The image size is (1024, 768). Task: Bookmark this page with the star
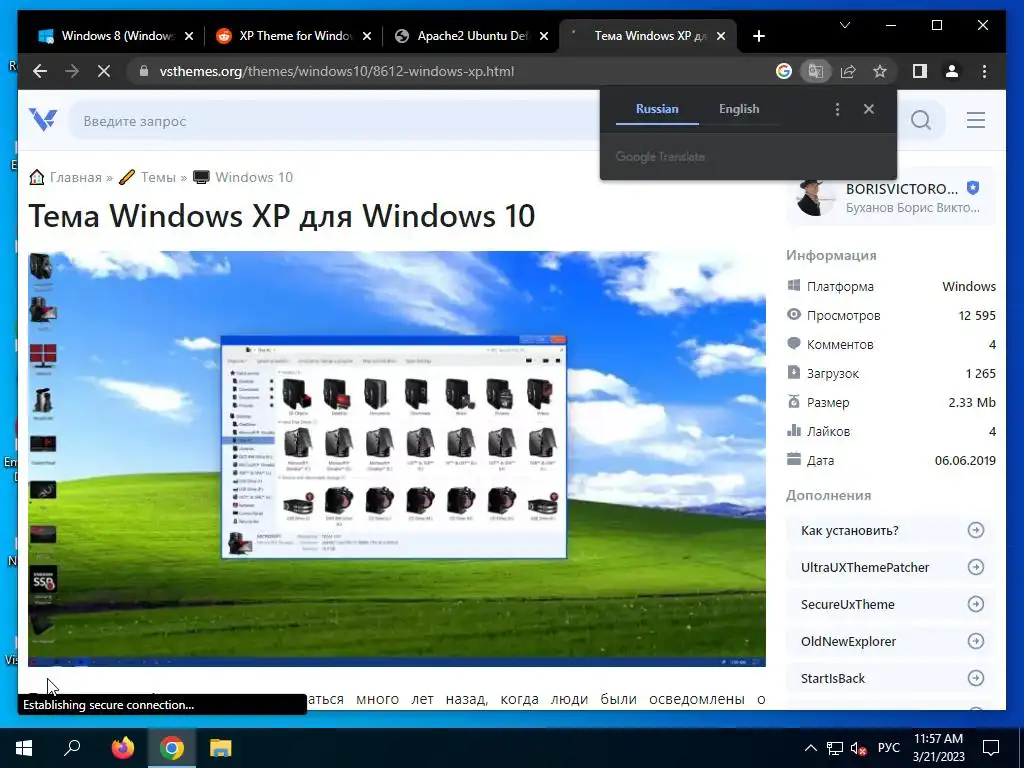tap(880, 71)
